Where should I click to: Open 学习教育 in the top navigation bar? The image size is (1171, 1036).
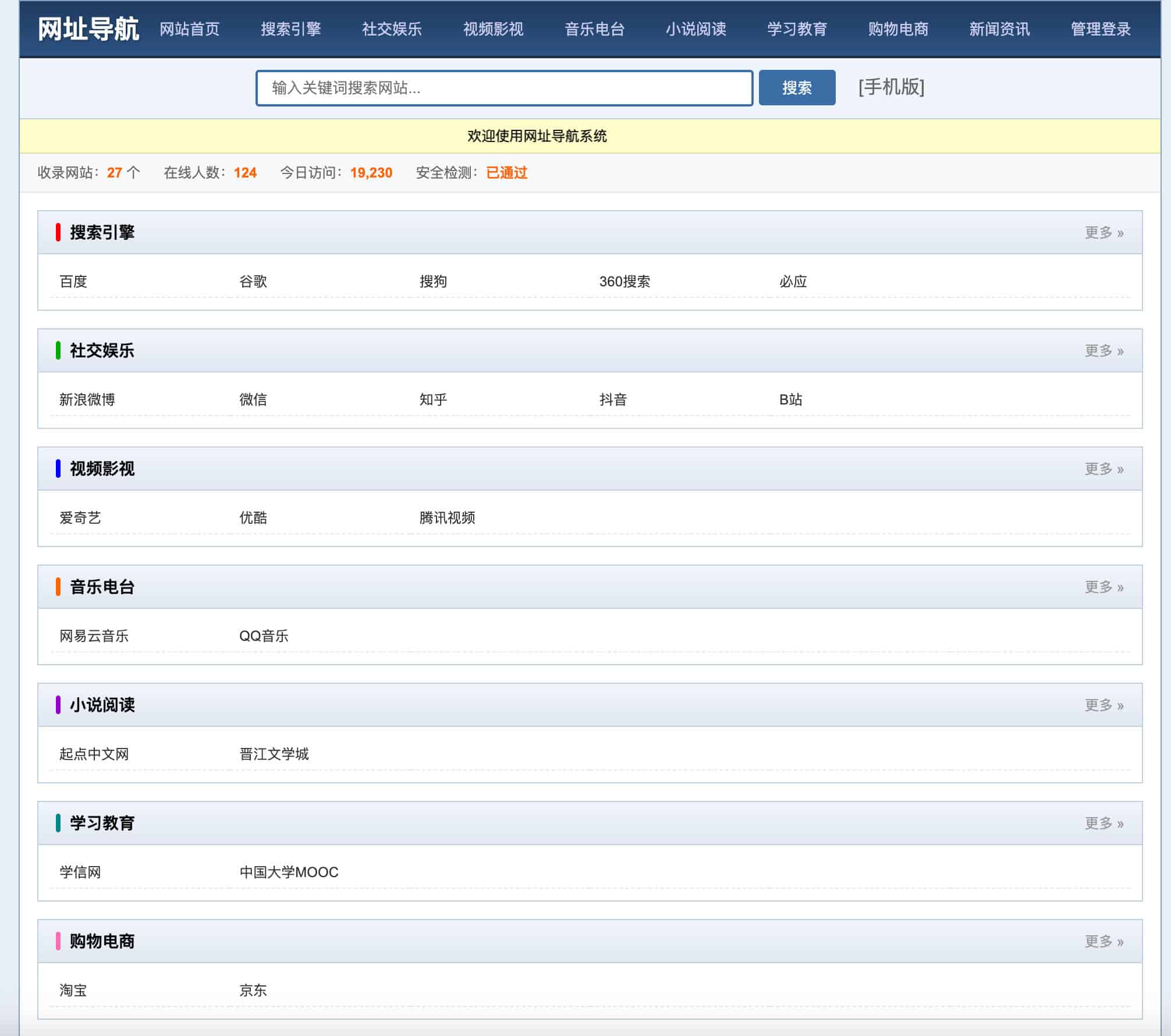tap(797, 29)
